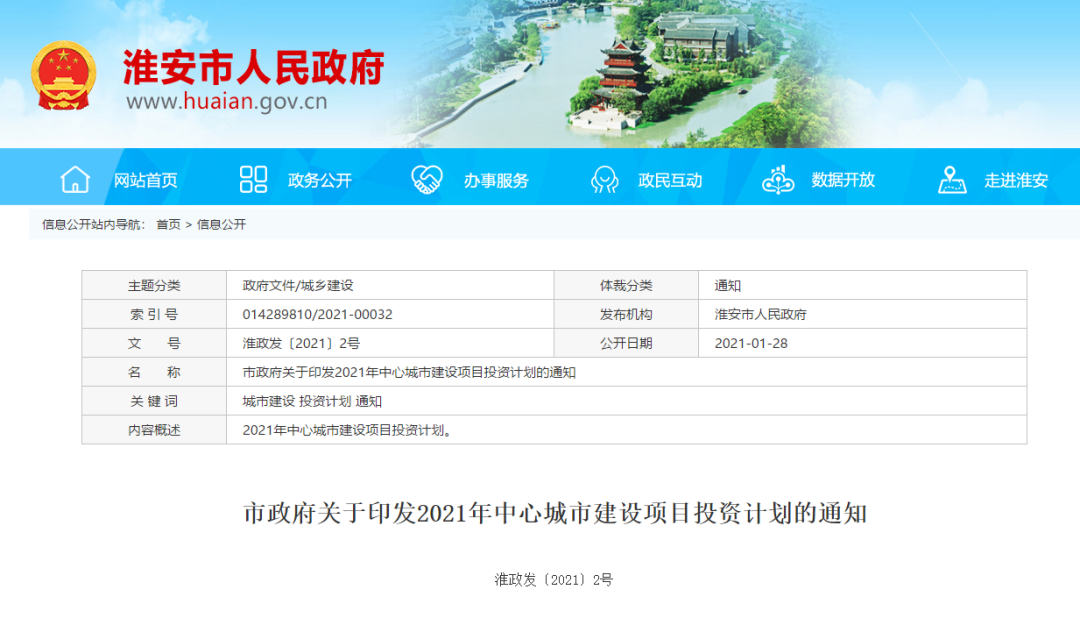
Task: Click the 主题分类 label cell
Action: pyautogui.click(x=154, y=285)
